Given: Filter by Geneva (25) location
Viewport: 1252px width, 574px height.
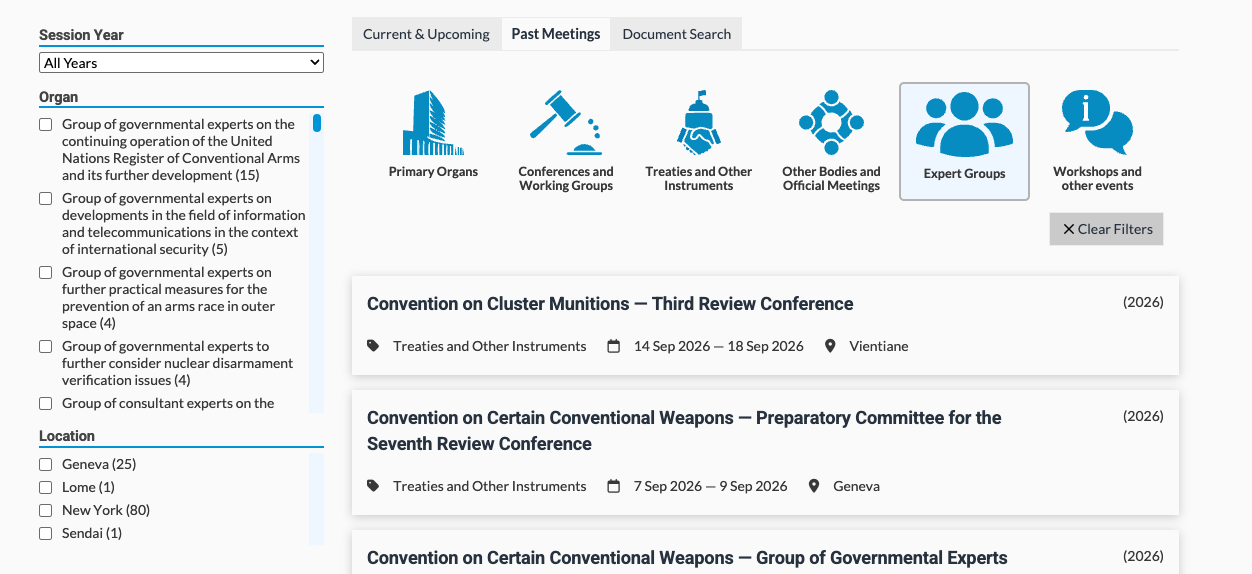Looking at the screenshot, I should pos(46,465).
